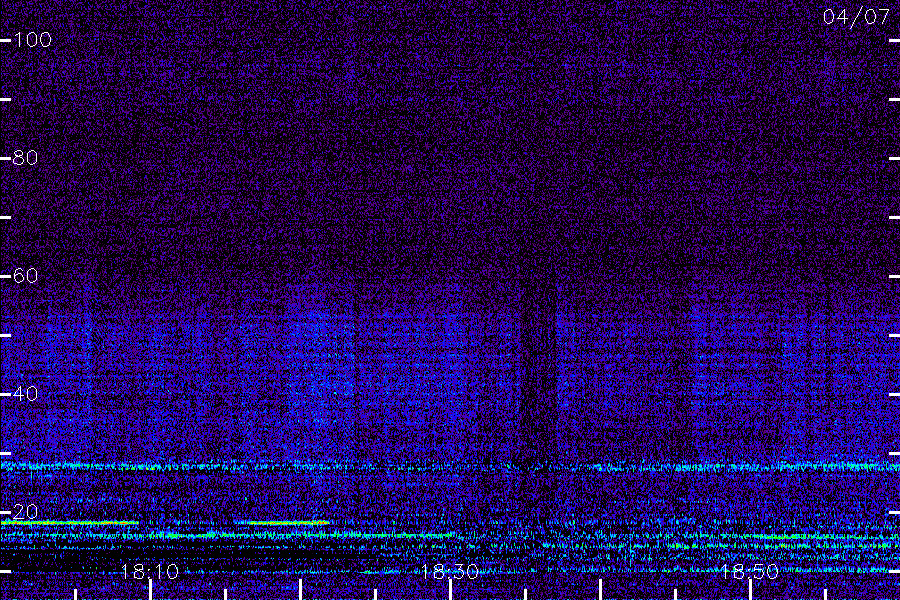Click the 100 frequency axis label
The width and height of the screenshot is (900, 600).
[x=33, y=40]
